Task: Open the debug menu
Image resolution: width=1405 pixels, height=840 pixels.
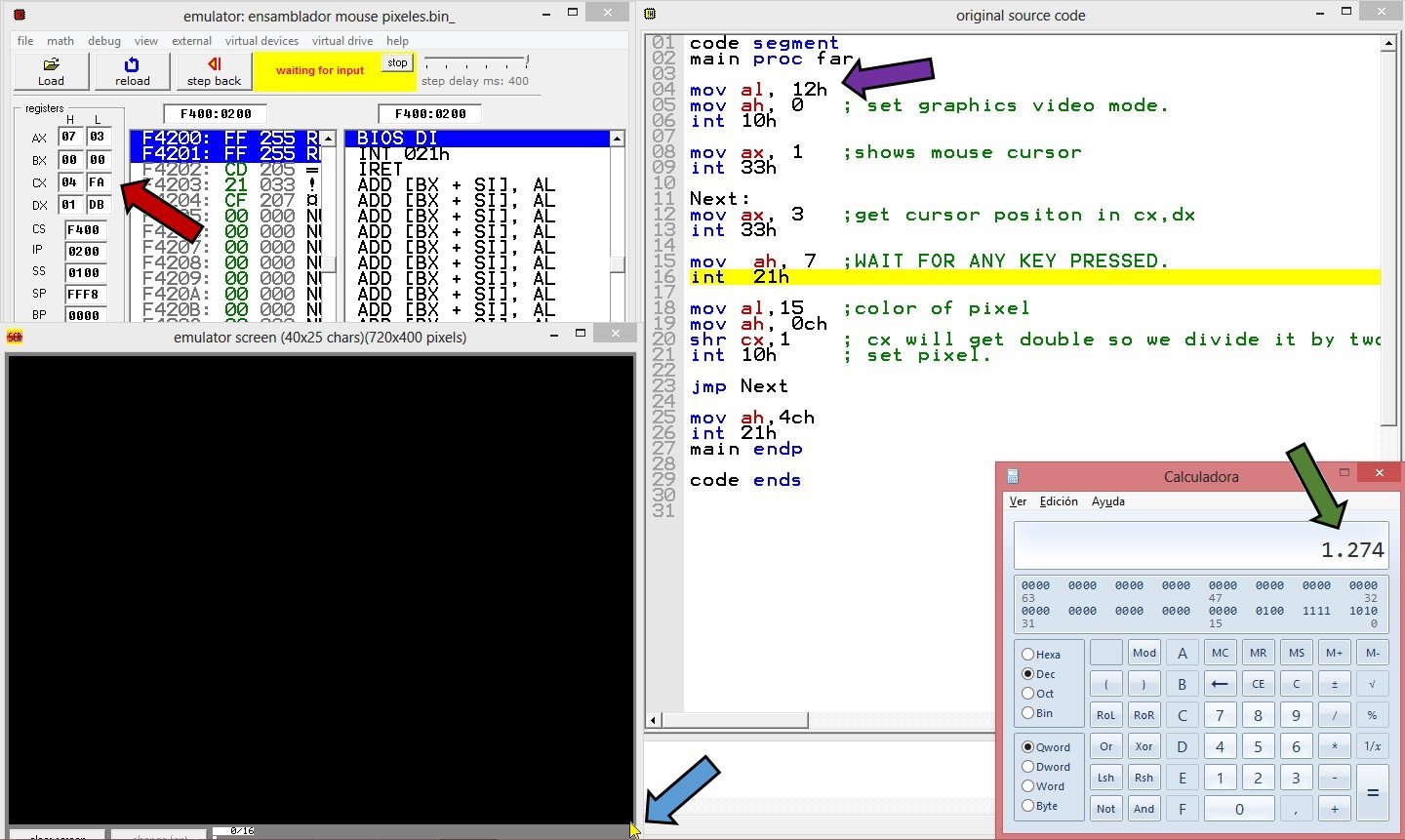Action: pos(104,41)
